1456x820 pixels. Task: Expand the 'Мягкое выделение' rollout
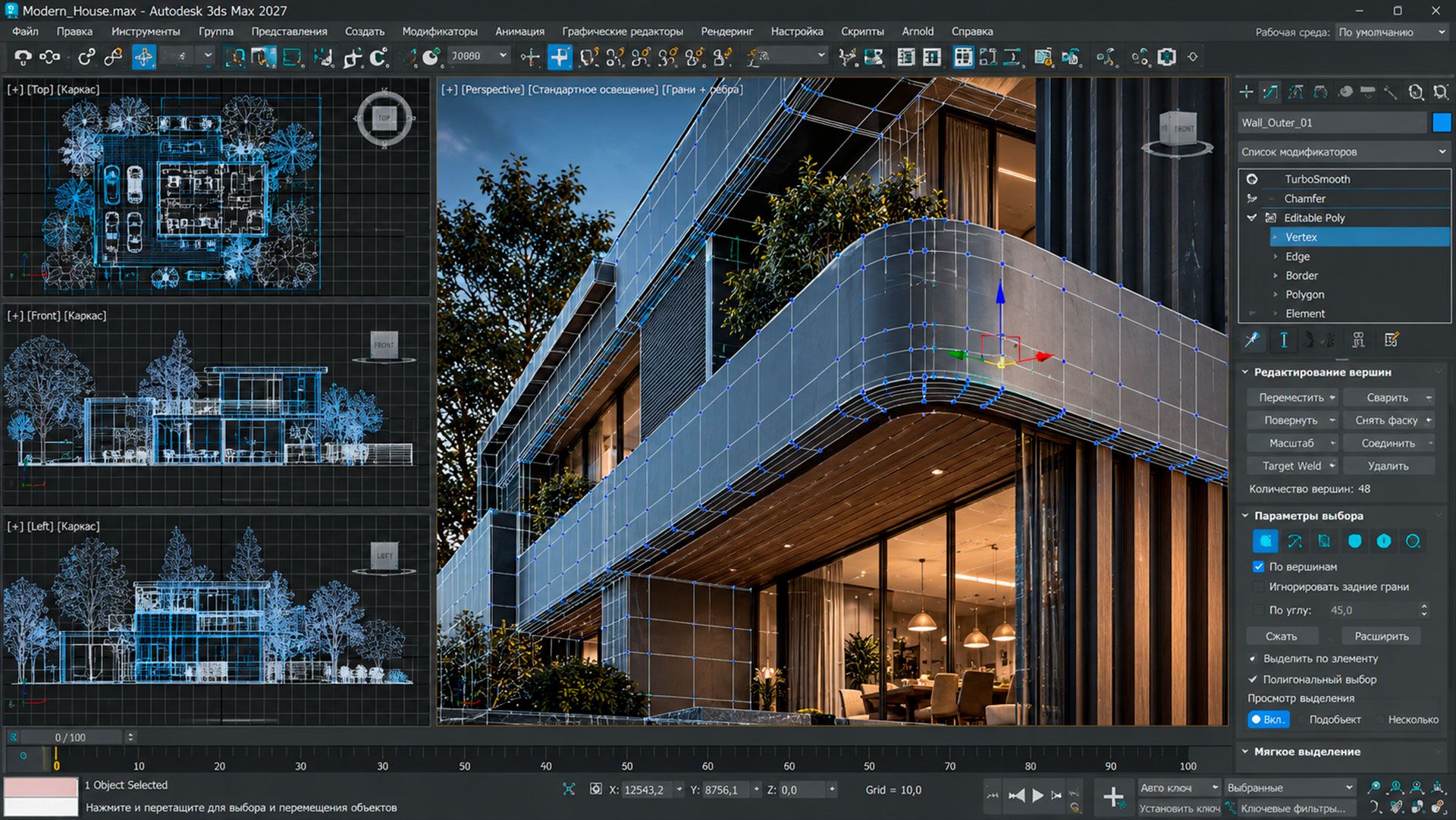point(1245,752)
